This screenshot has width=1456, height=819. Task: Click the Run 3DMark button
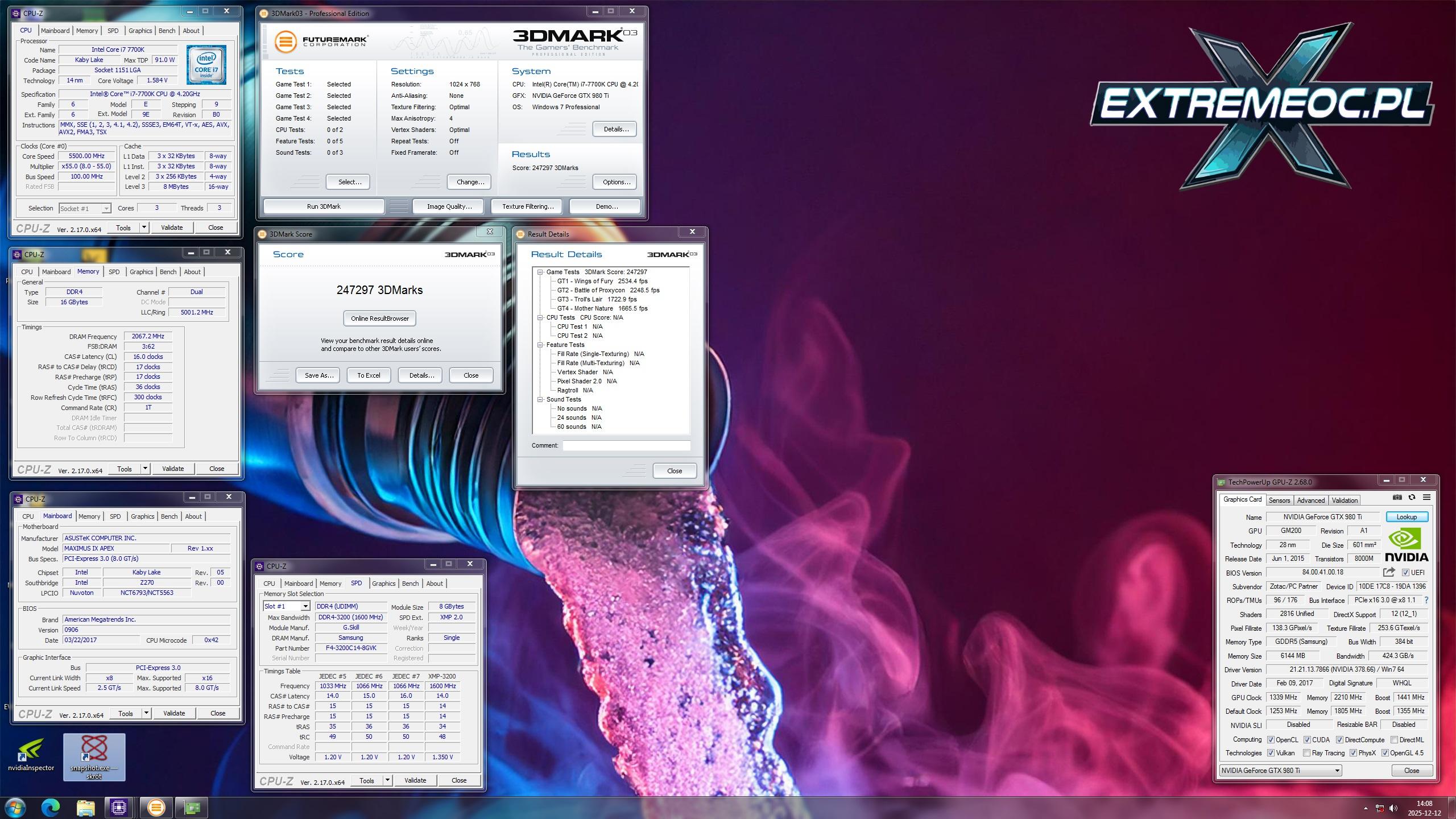click(324, 206)
